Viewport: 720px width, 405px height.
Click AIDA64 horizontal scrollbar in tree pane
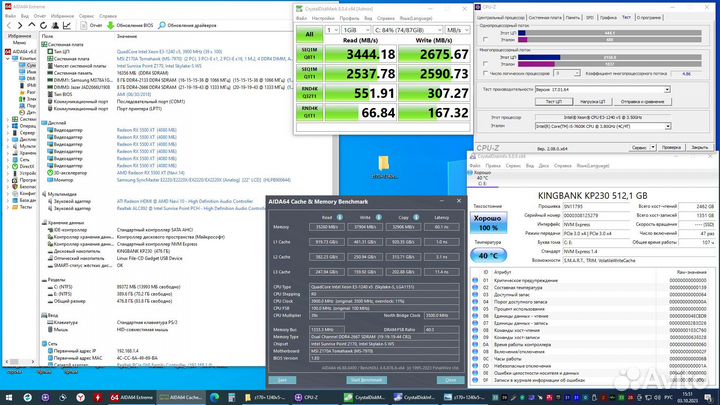coord(20,362)
